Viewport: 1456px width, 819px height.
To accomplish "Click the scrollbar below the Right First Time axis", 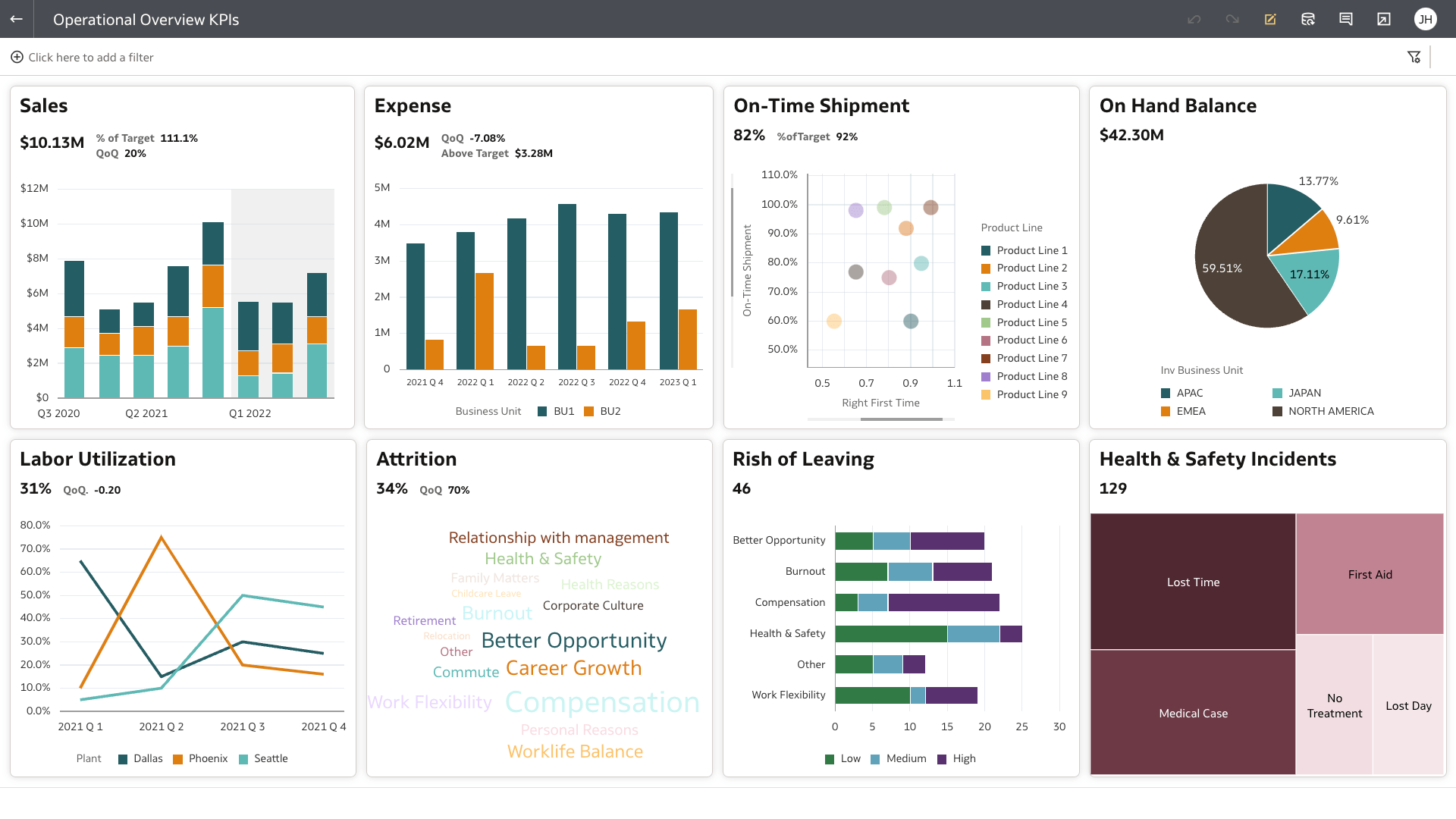I will [902, 419].
